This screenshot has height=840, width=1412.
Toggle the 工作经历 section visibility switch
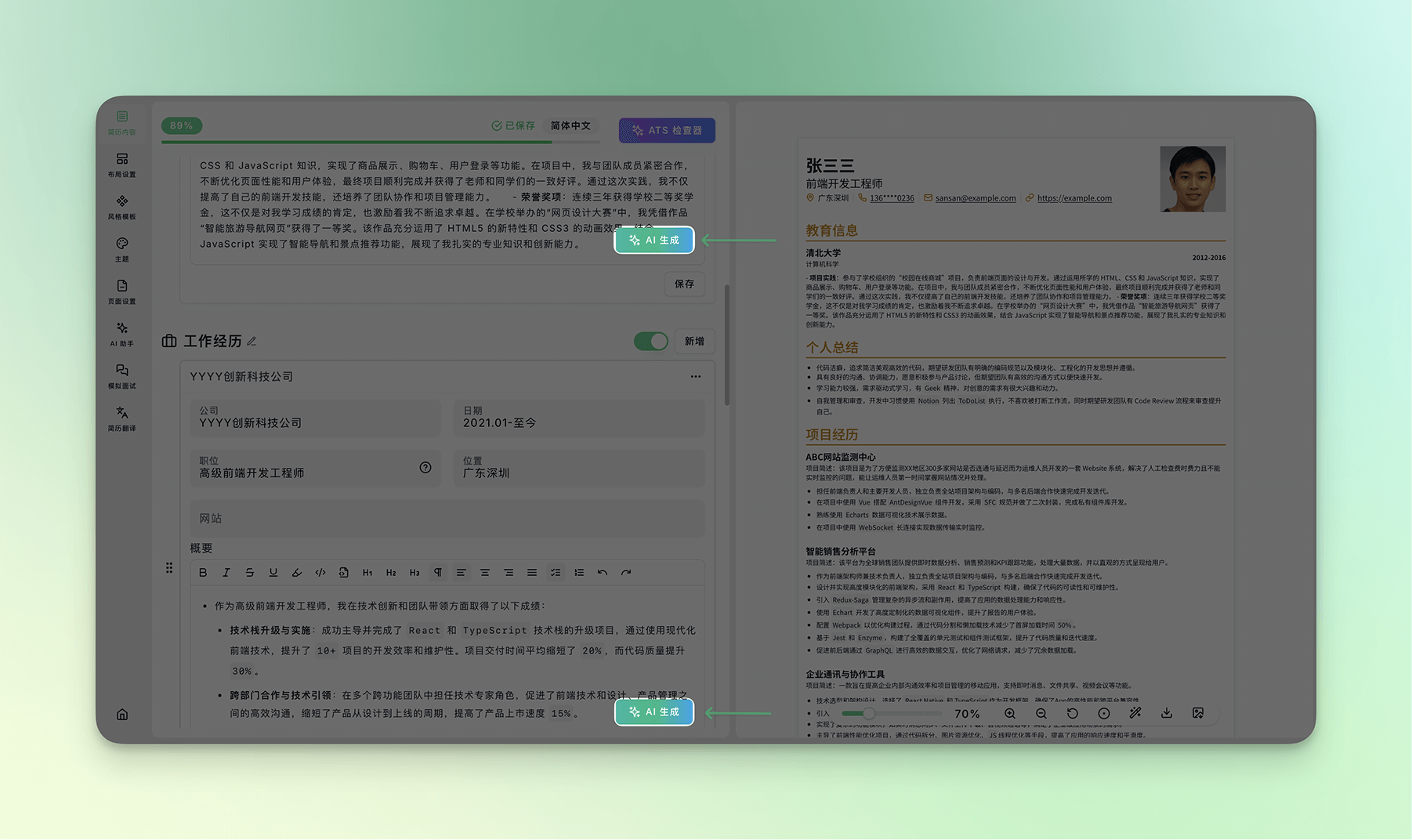point(650,341)
